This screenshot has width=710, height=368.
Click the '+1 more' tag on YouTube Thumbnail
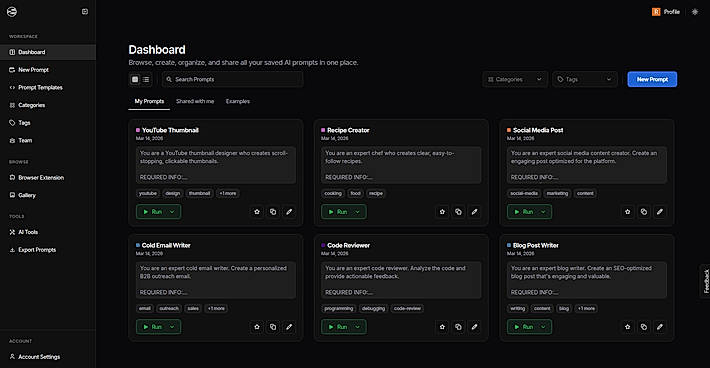(228, 193)
